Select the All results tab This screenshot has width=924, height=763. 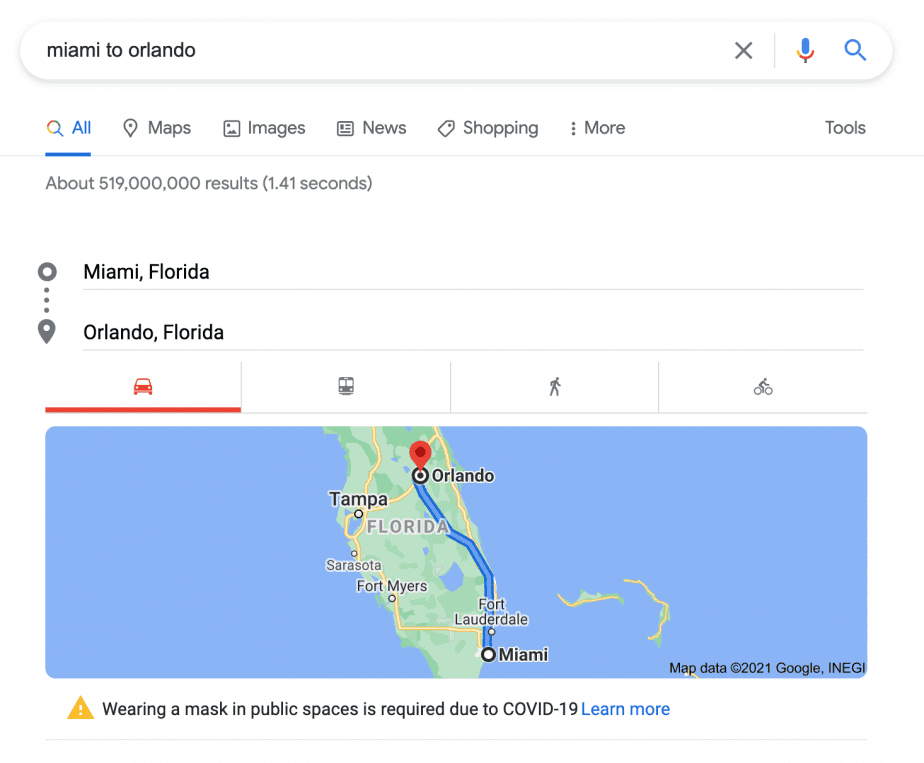pos(68,128)
